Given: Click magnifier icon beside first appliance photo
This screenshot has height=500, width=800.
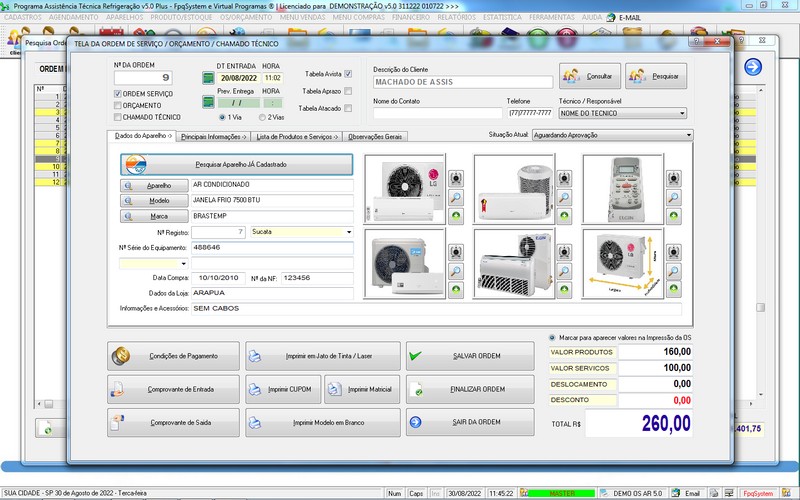Looking at the screenshot, I should [x=455, y=198].
